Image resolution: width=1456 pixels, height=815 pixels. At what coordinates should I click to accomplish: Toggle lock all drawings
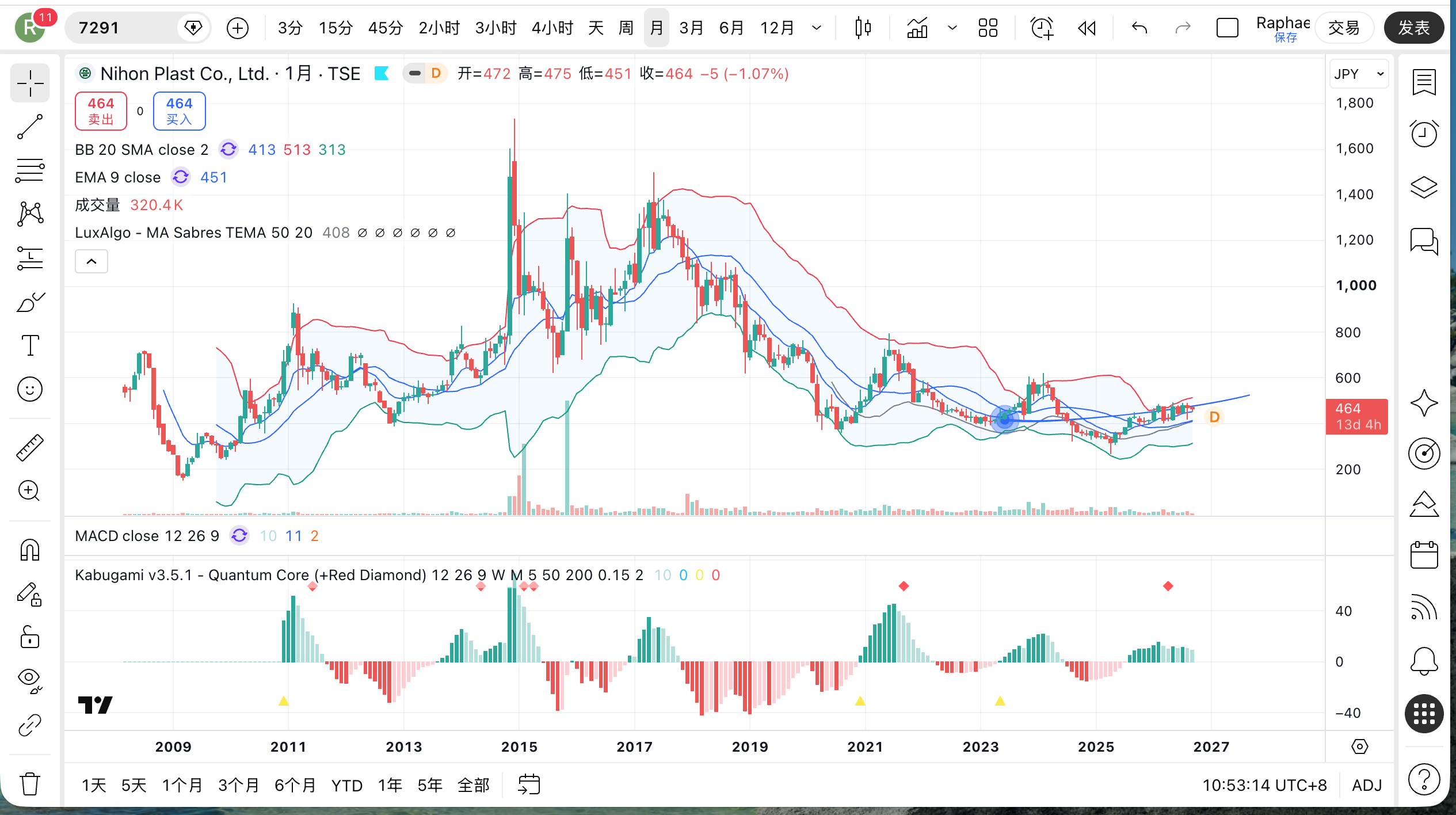[30, 637]
